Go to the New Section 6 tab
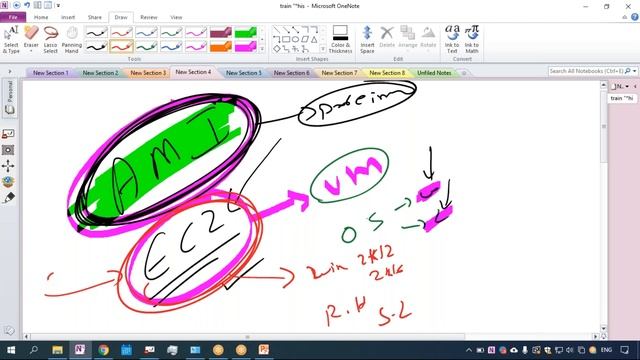The height and width of the screenshot is (360, 640). 291,73
